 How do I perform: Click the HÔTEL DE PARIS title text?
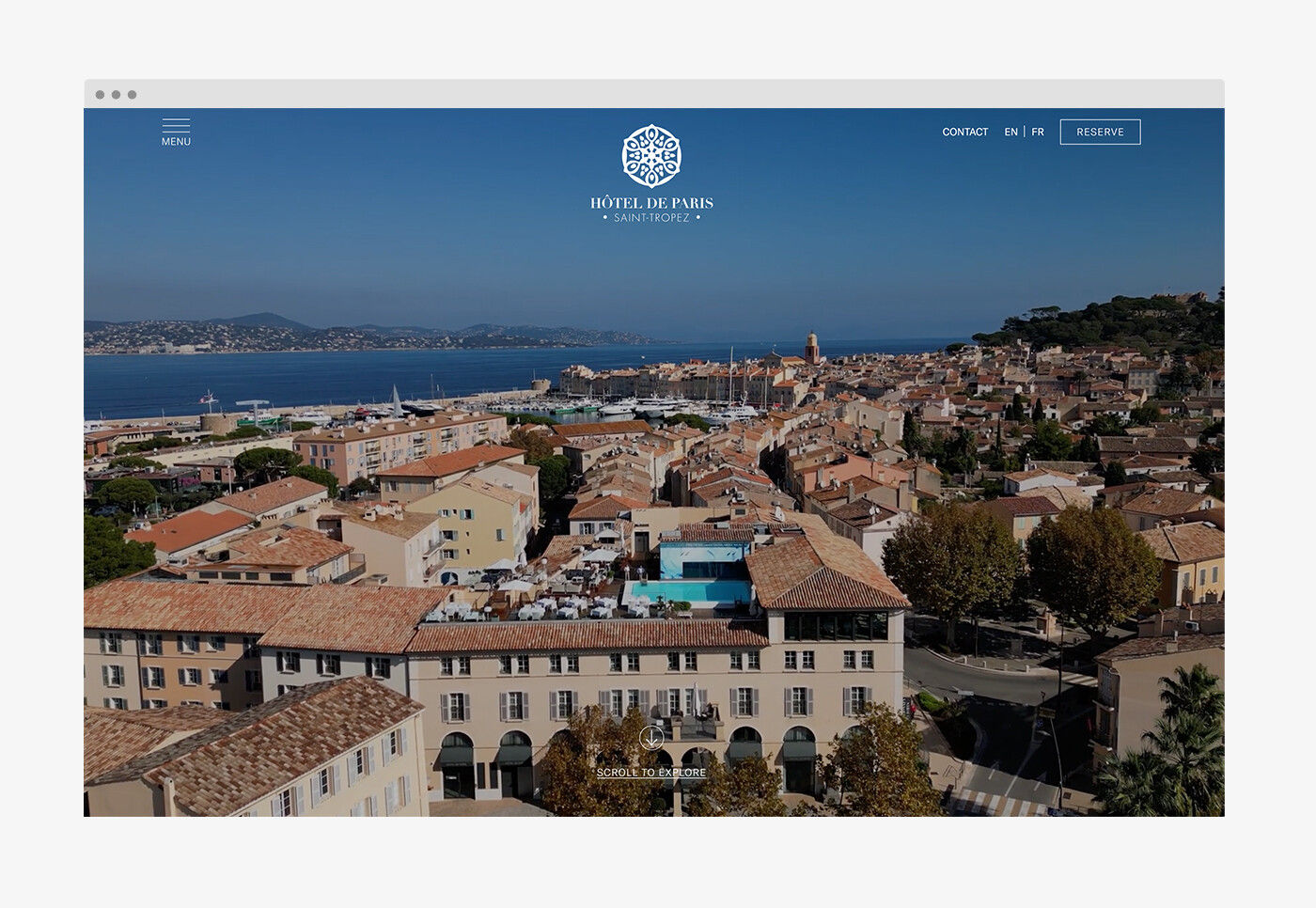[651, 203]
